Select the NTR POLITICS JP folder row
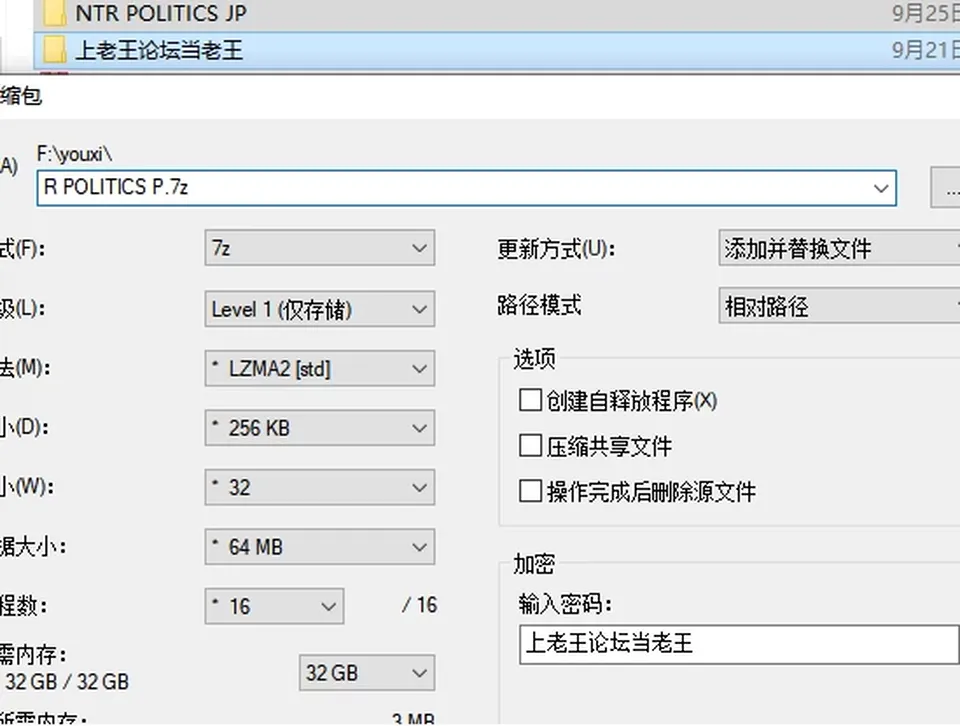This screenshot has width=960, height=726. 497,13
